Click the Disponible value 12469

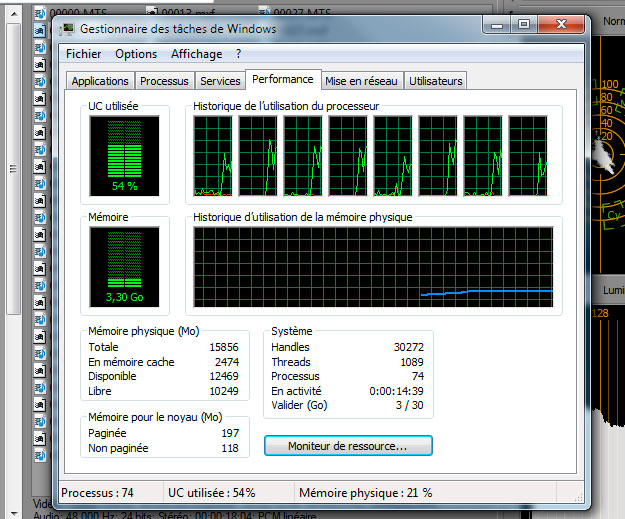(224, 376)
